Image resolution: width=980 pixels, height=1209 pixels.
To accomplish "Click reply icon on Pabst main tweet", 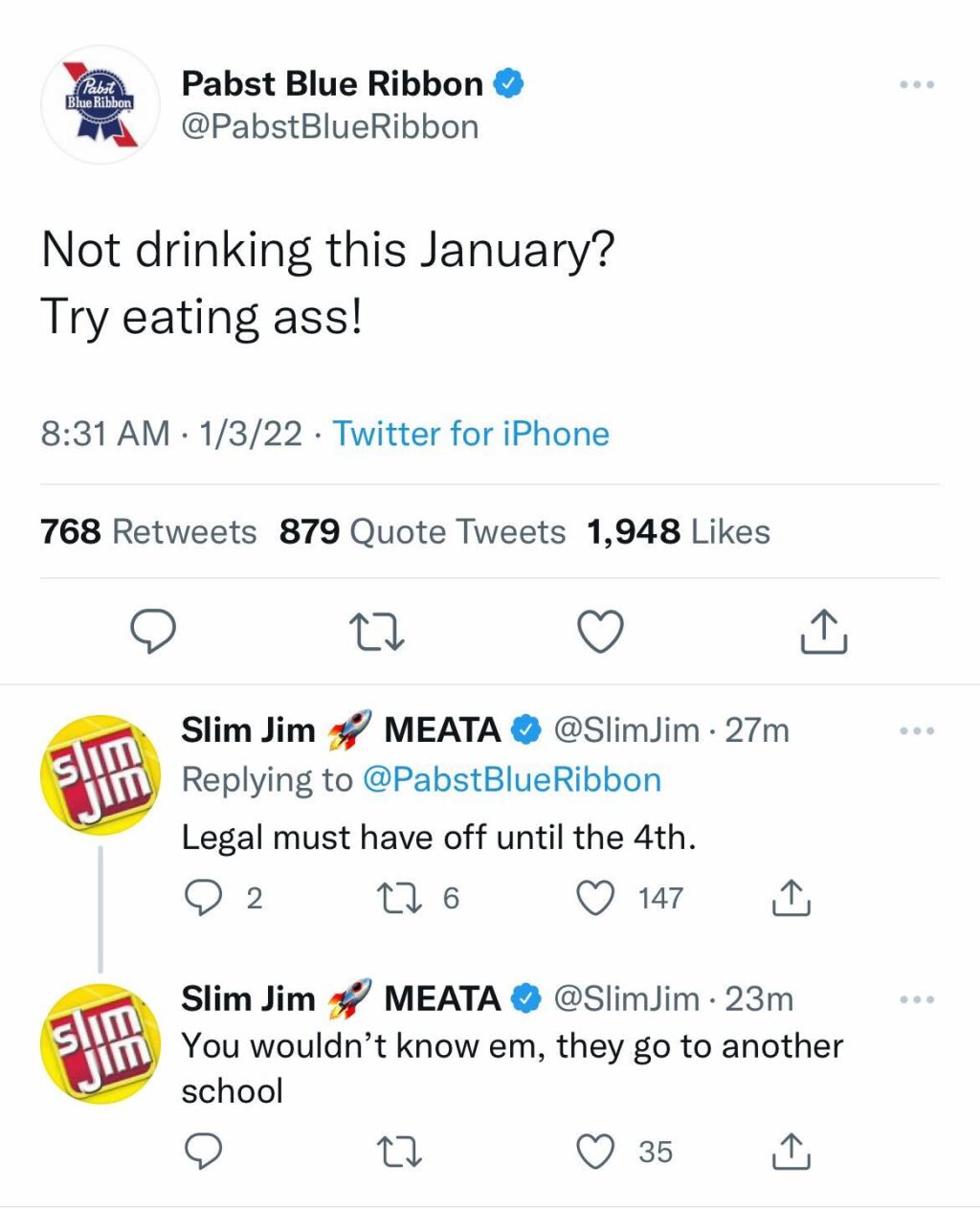I will [x=152, y=632].
